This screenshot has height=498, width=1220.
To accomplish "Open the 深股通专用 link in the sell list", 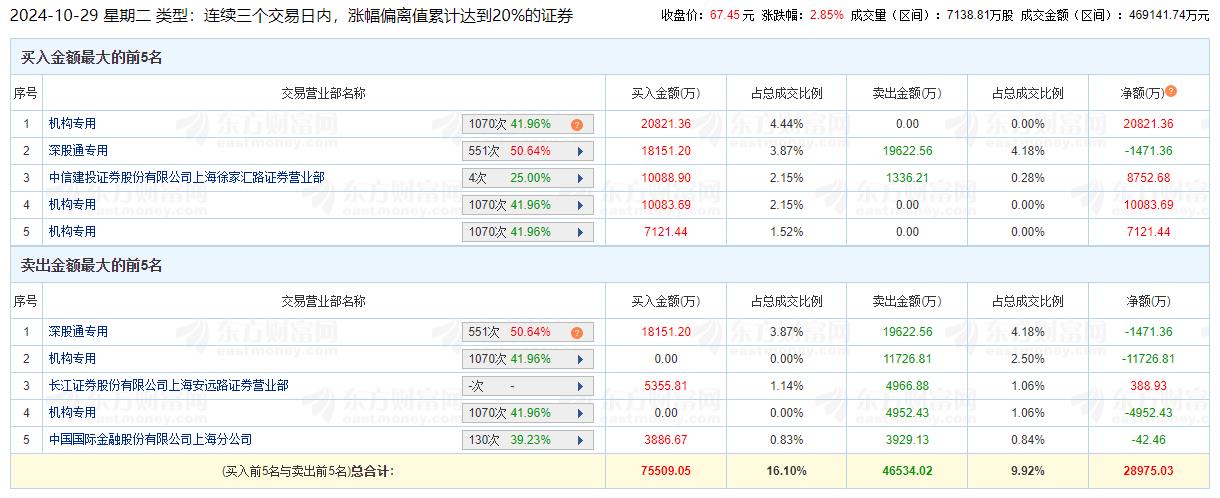I will click(78, 332).
